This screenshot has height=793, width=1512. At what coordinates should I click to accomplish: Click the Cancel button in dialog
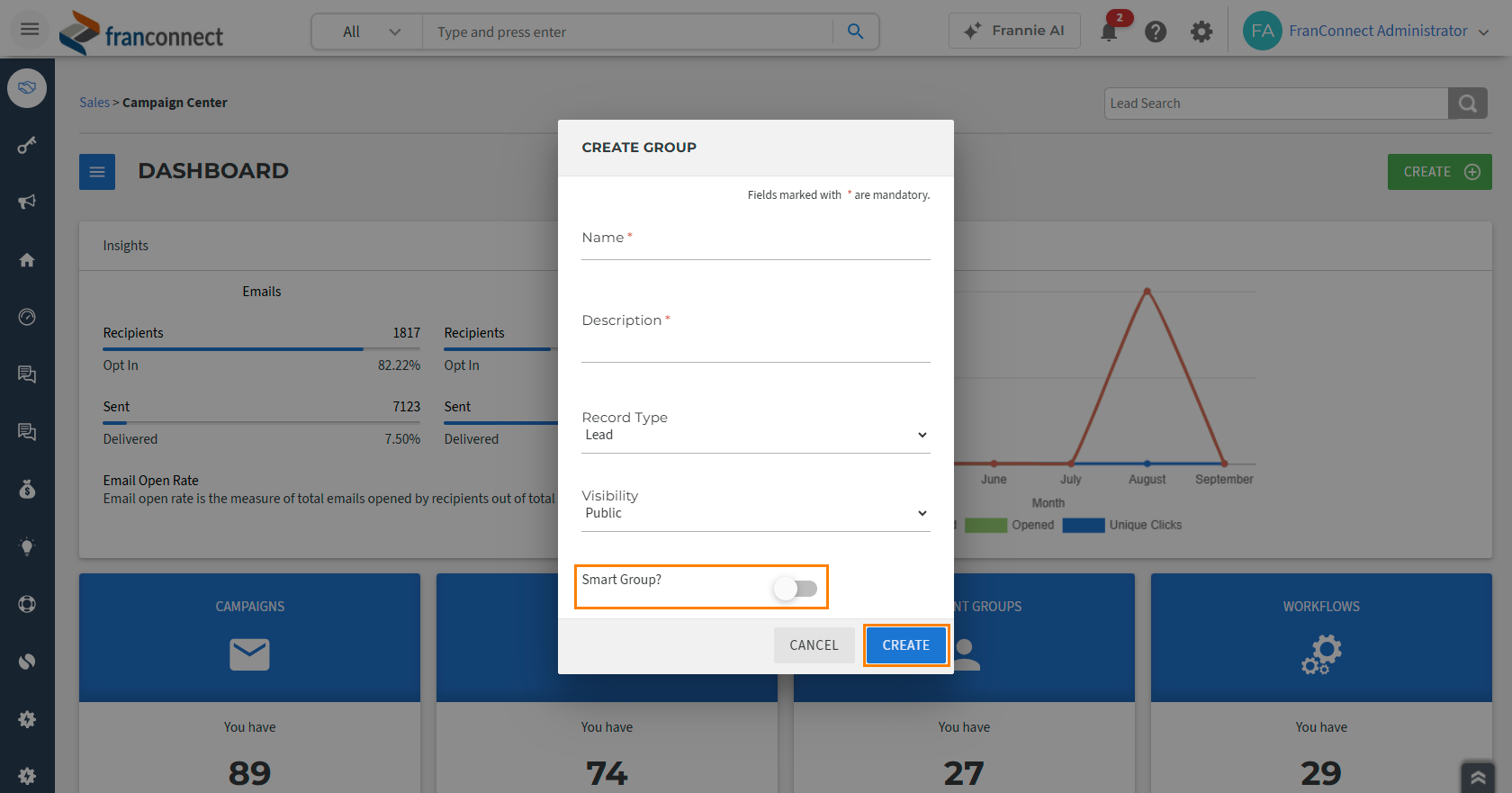814,645
